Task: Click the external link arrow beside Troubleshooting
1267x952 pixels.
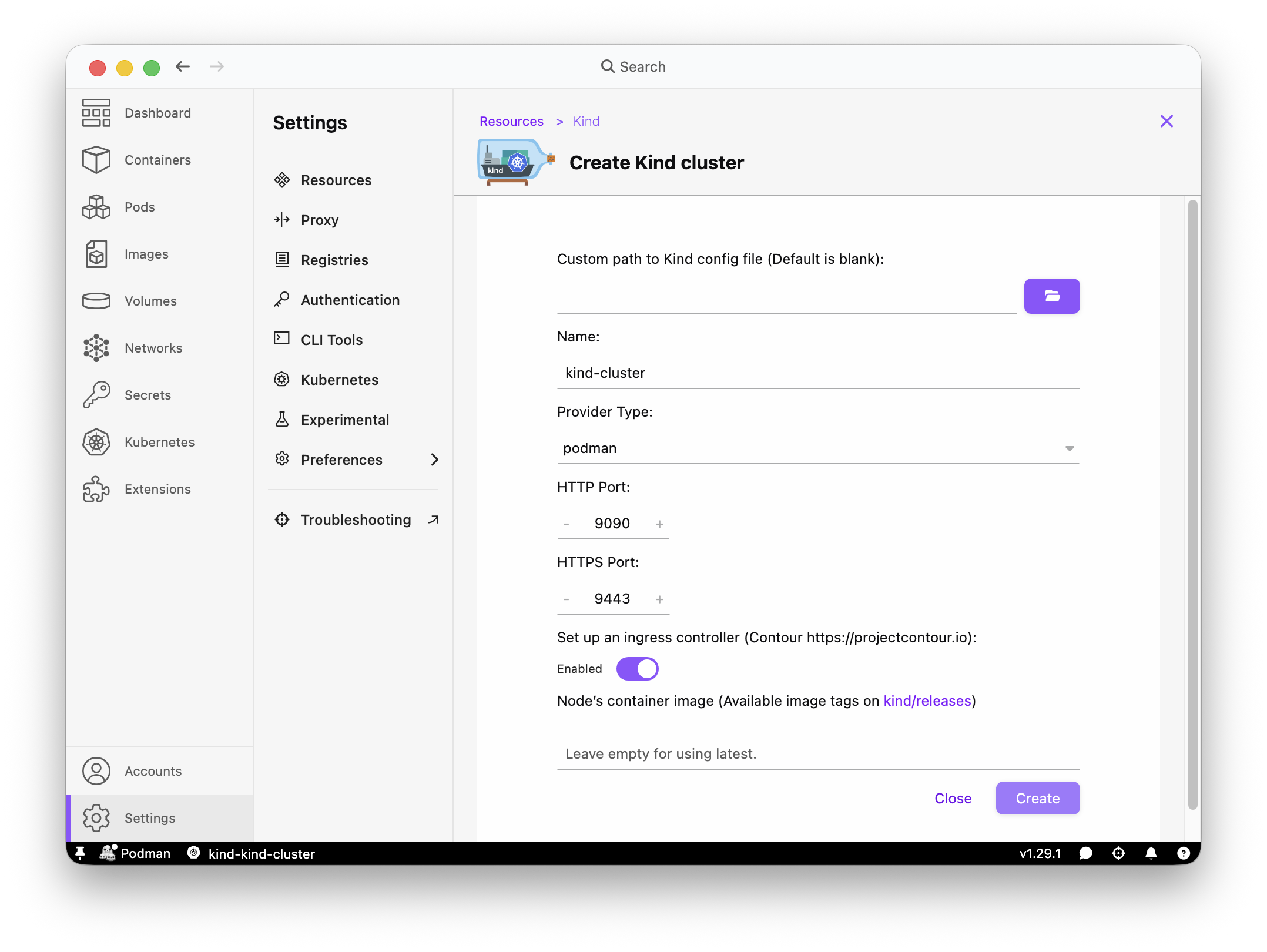Action: pyautogui.click(x=433, y=519)
